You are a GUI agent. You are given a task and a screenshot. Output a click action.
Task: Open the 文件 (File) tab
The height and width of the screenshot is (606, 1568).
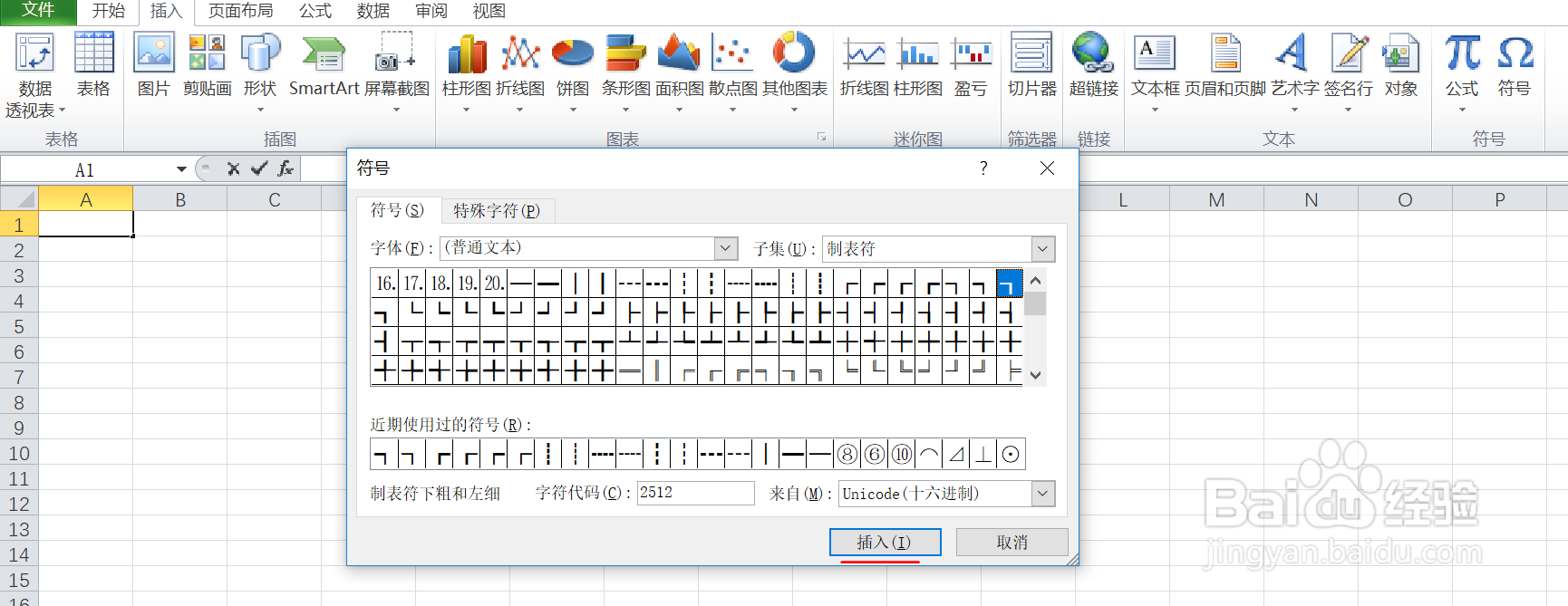click(38, 11)
